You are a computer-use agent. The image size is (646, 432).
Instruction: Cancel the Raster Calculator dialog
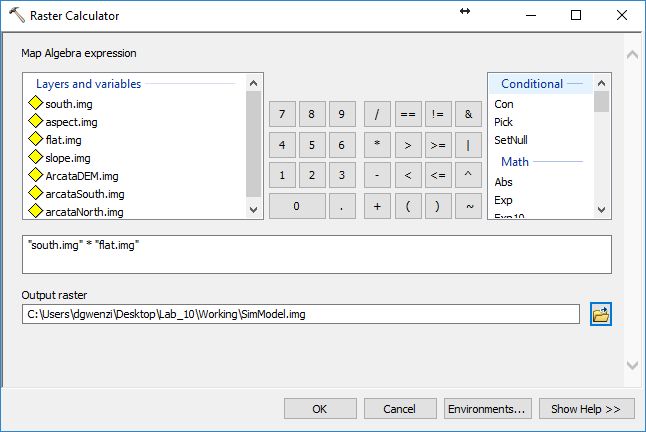[400, 409]
